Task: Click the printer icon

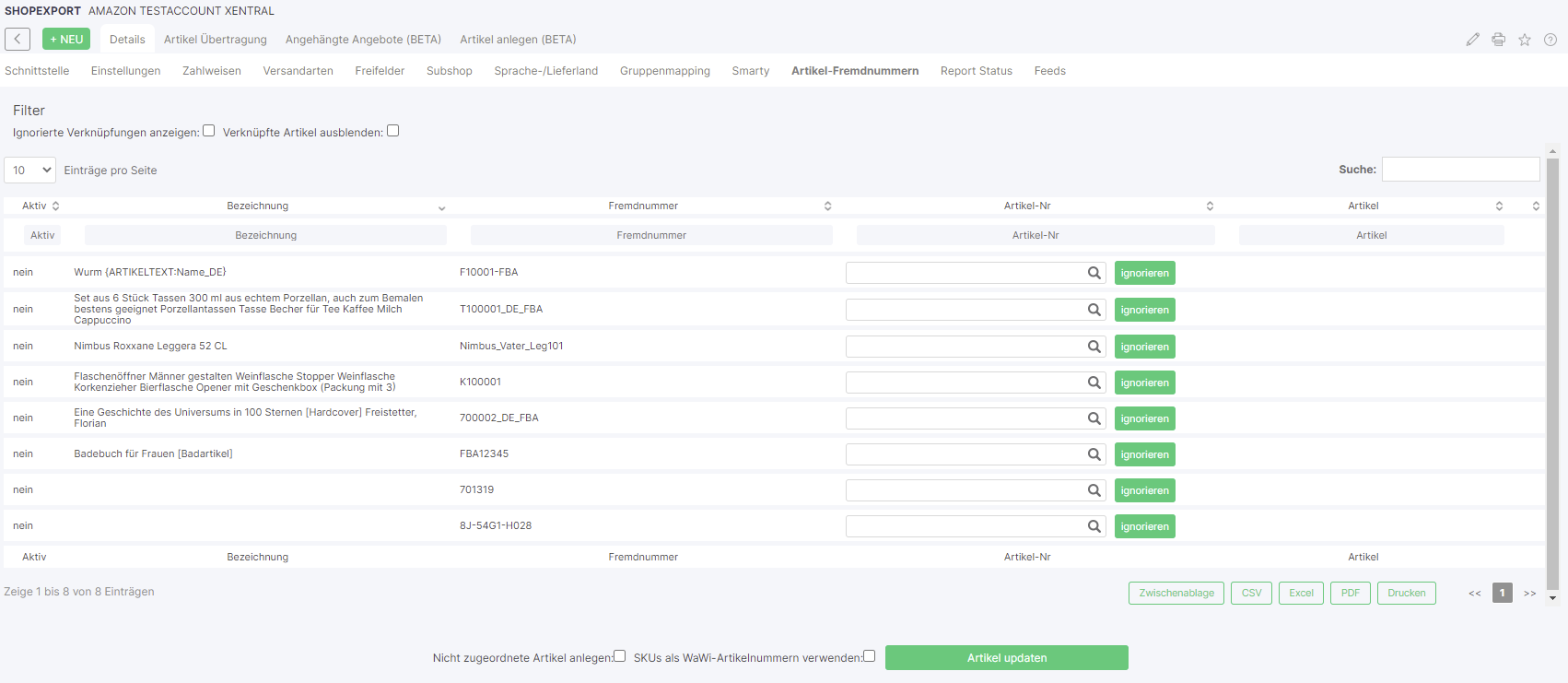Action: coord(1498,40)
